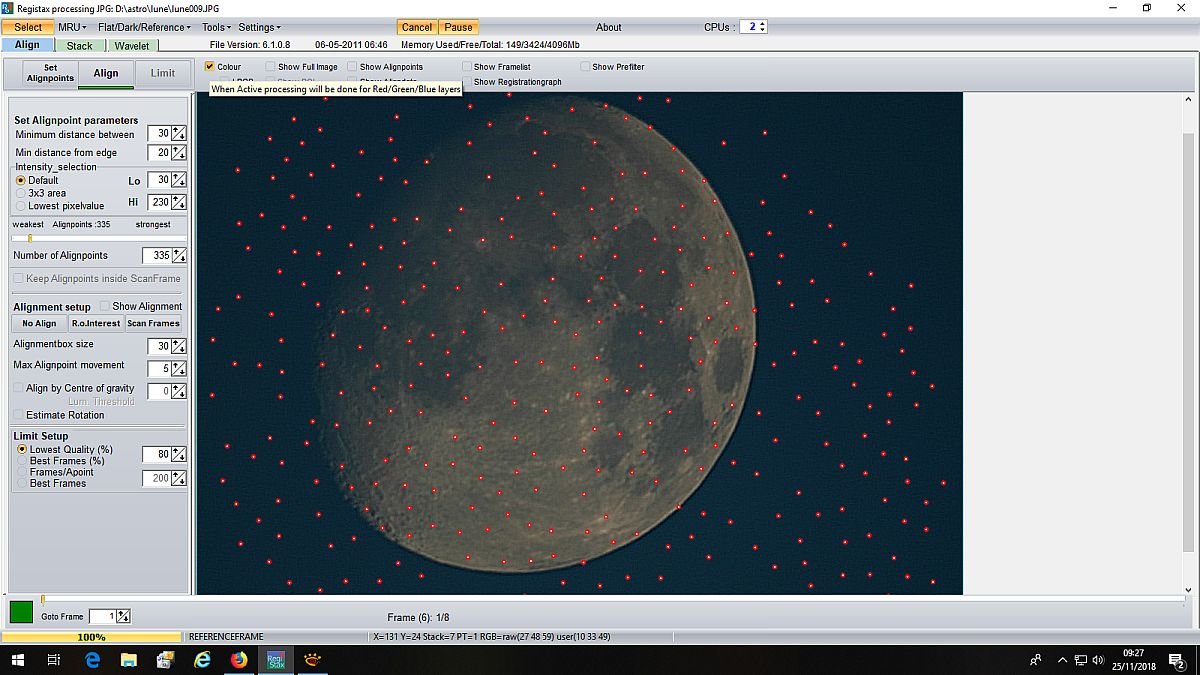1200x675 pixels.
Task: Click the Number of Alignpoints field
Action: point(157,256)
